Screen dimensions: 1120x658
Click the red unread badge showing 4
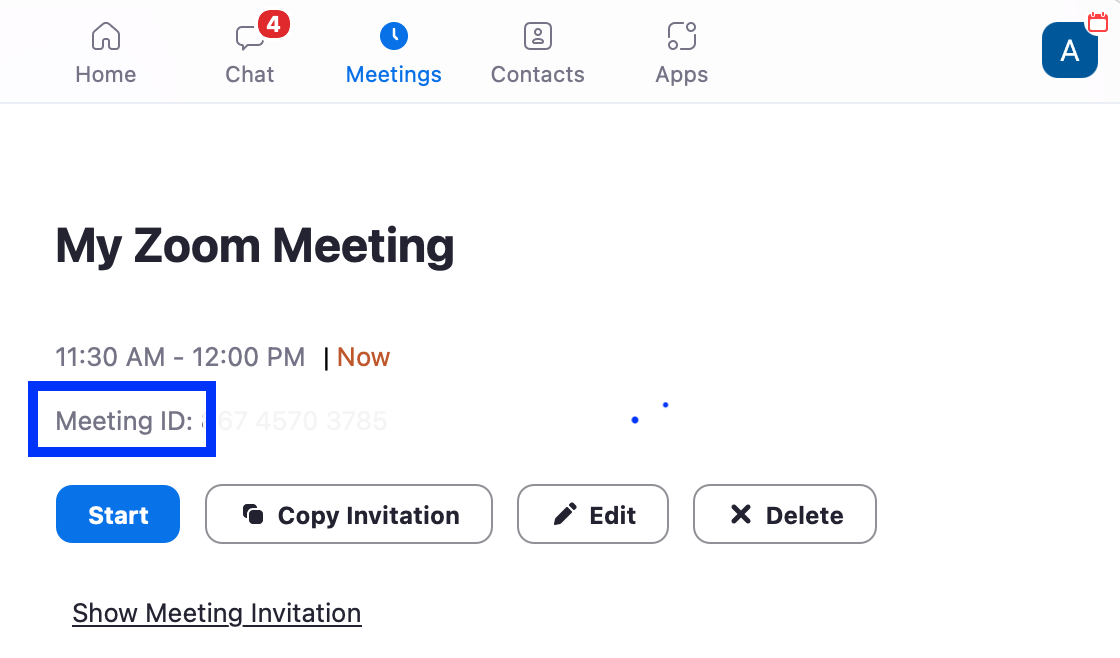pos(274,24)
